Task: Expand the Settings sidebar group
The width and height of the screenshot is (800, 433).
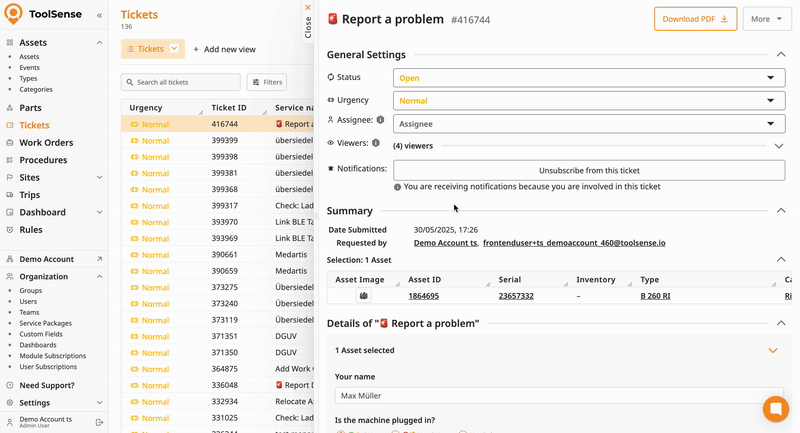Action: pos(99,403)
